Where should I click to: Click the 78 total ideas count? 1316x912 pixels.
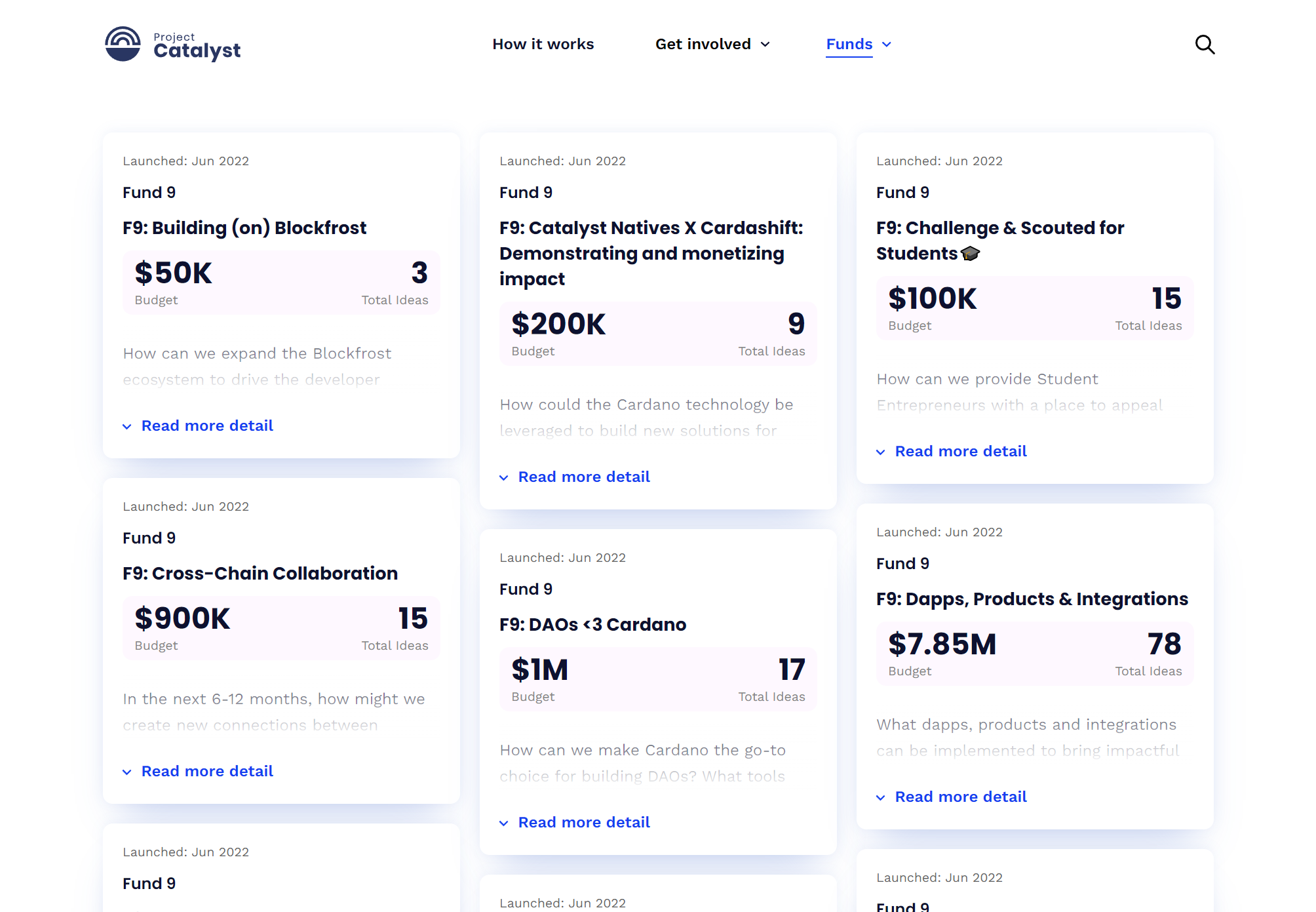(x=1165, y=644)
